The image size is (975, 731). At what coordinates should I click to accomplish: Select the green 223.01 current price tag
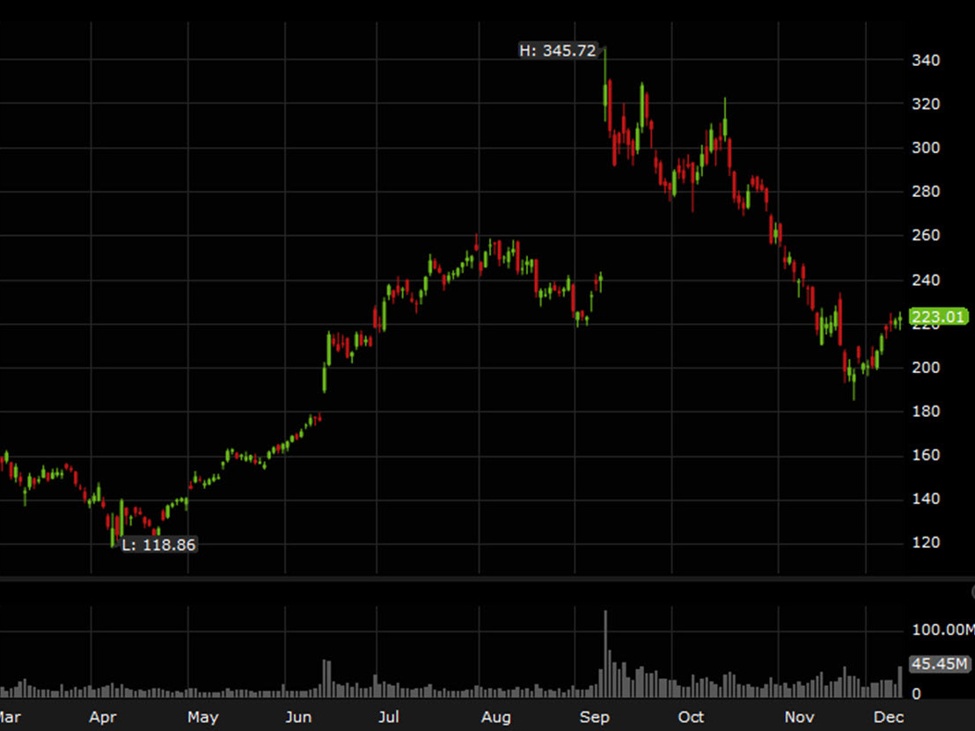[938, 317]
